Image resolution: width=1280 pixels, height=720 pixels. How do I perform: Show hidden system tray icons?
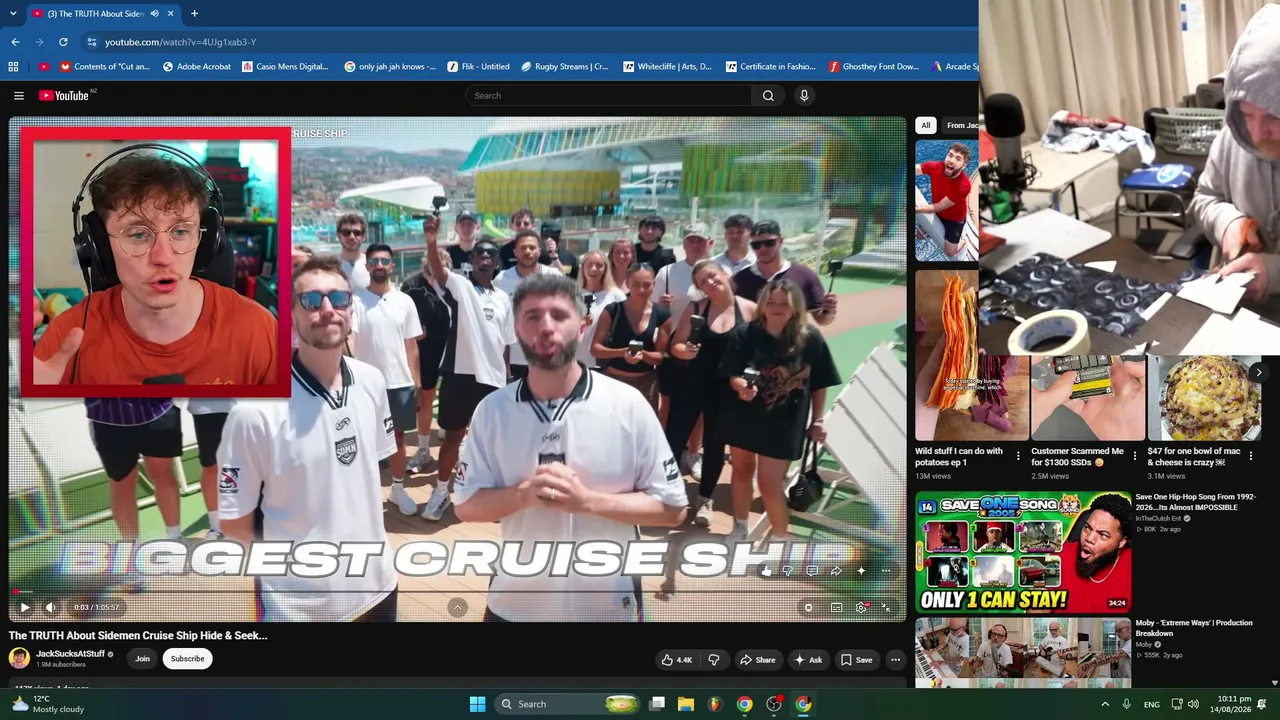click(1105, 704)
